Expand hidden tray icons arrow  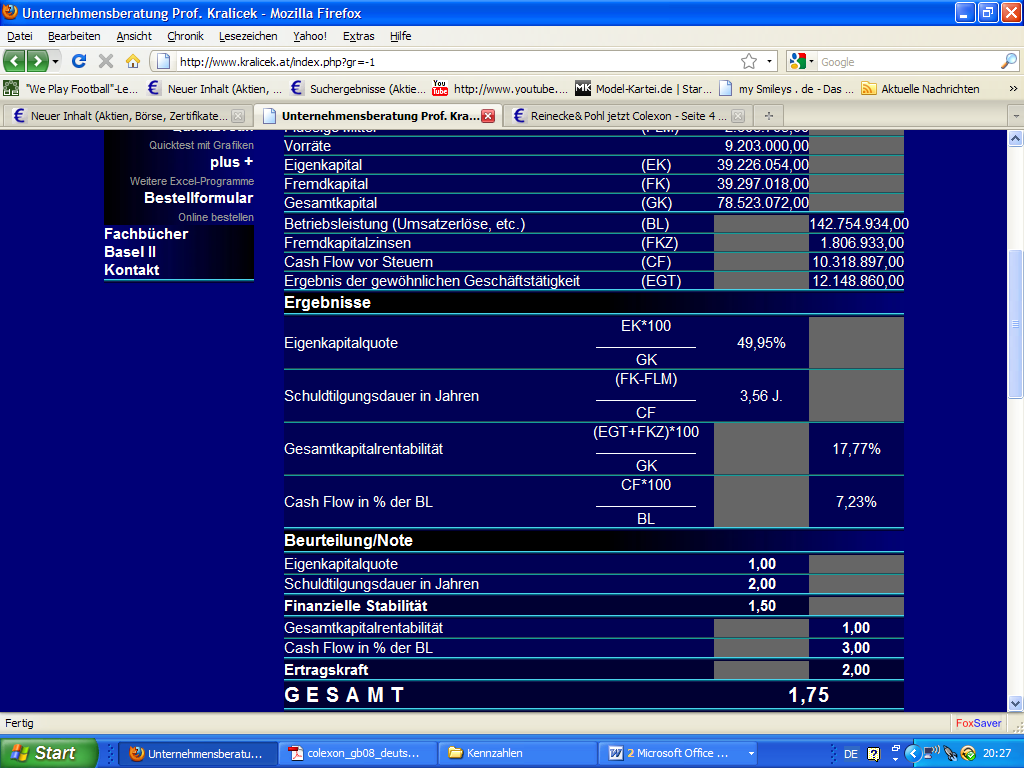pos(913,754)
